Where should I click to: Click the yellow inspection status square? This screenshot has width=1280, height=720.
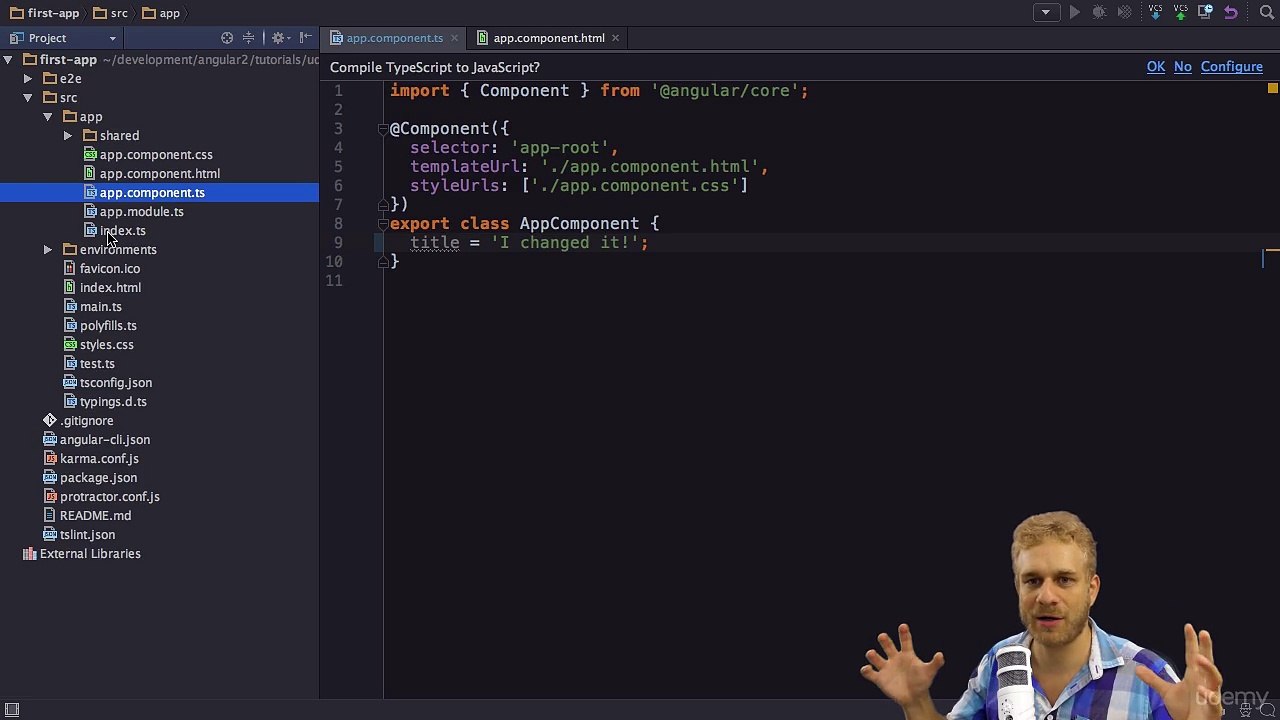point(1272,89)
